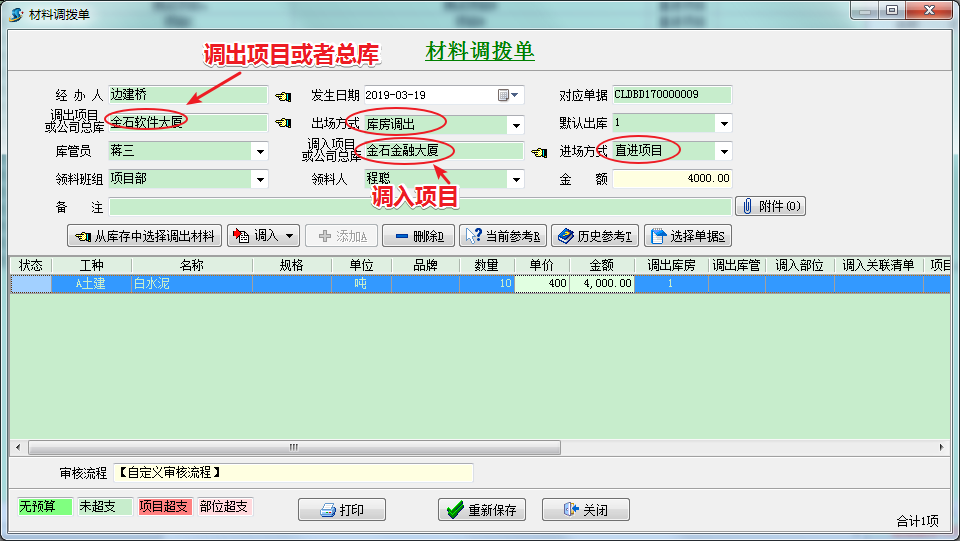The width and height of the screenshot is (960, 541).
Task: Open 历史参考T reference
Action: point(594,236)
